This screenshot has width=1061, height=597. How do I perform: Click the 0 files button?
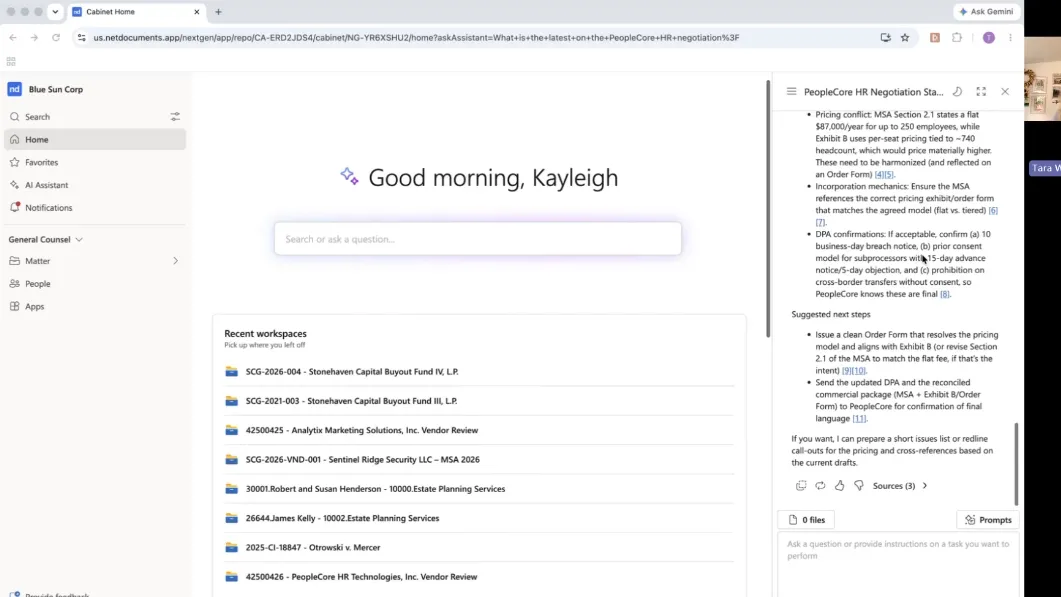(807, 520)
